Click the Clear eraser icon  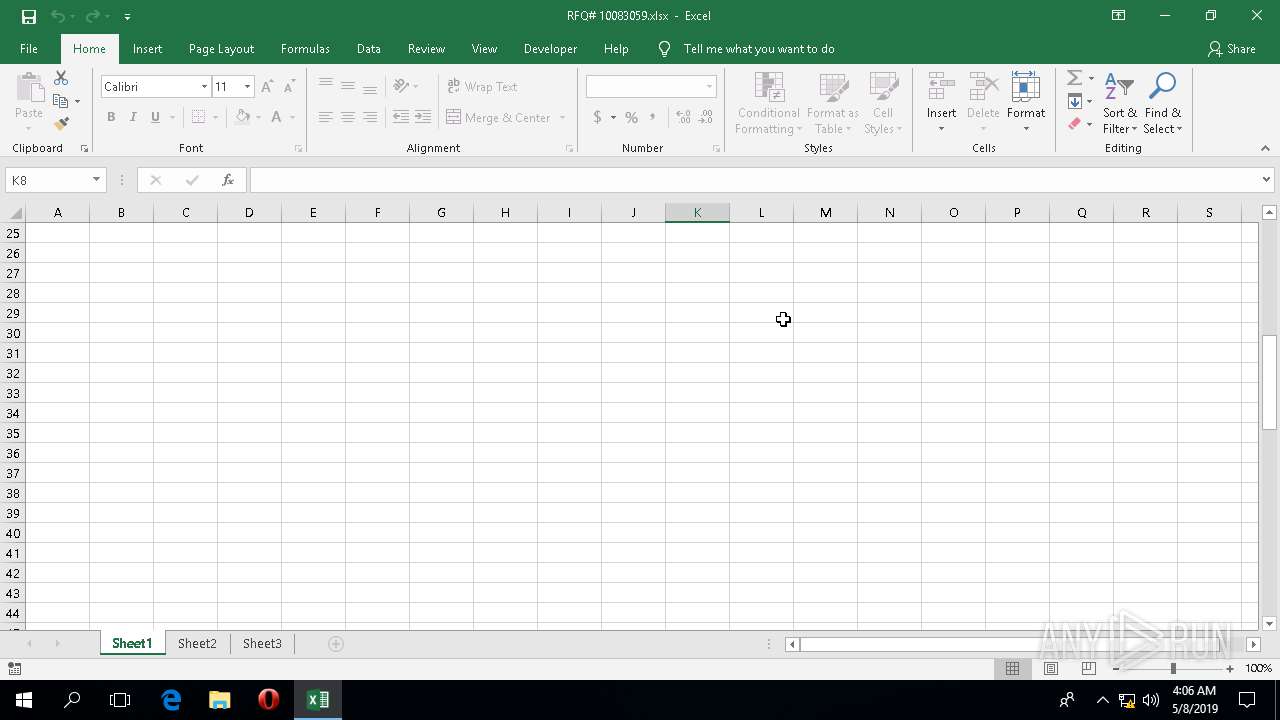[x=1074, y=124]
